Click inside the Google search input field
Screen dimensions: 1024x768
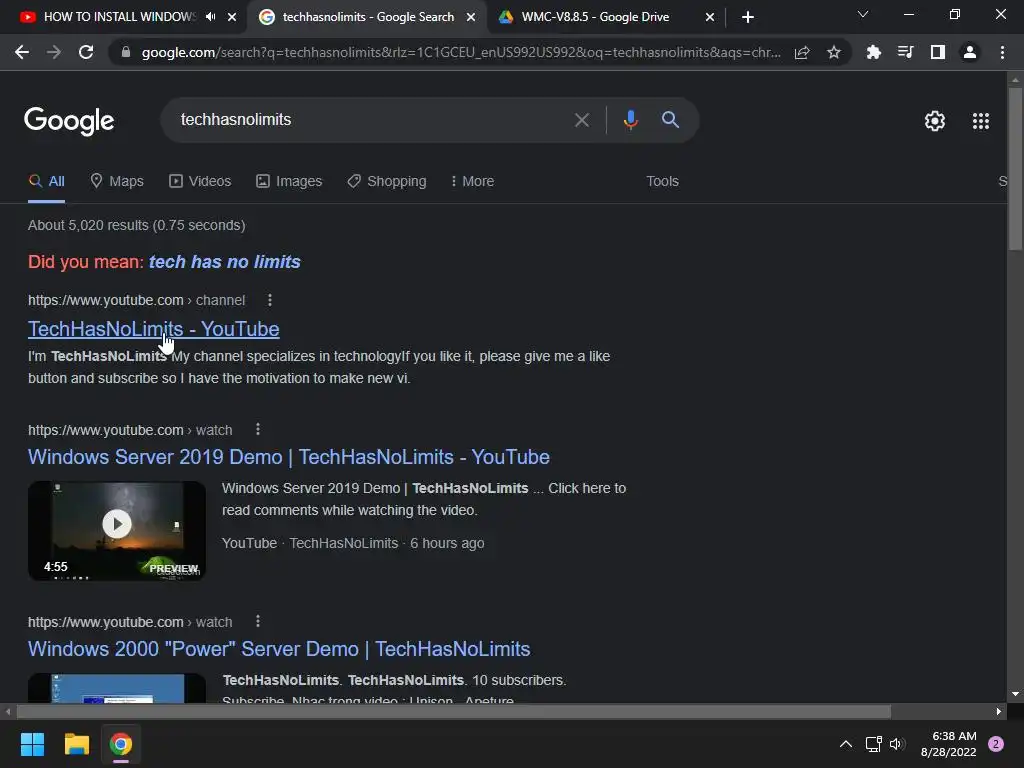tap(369, 120)
